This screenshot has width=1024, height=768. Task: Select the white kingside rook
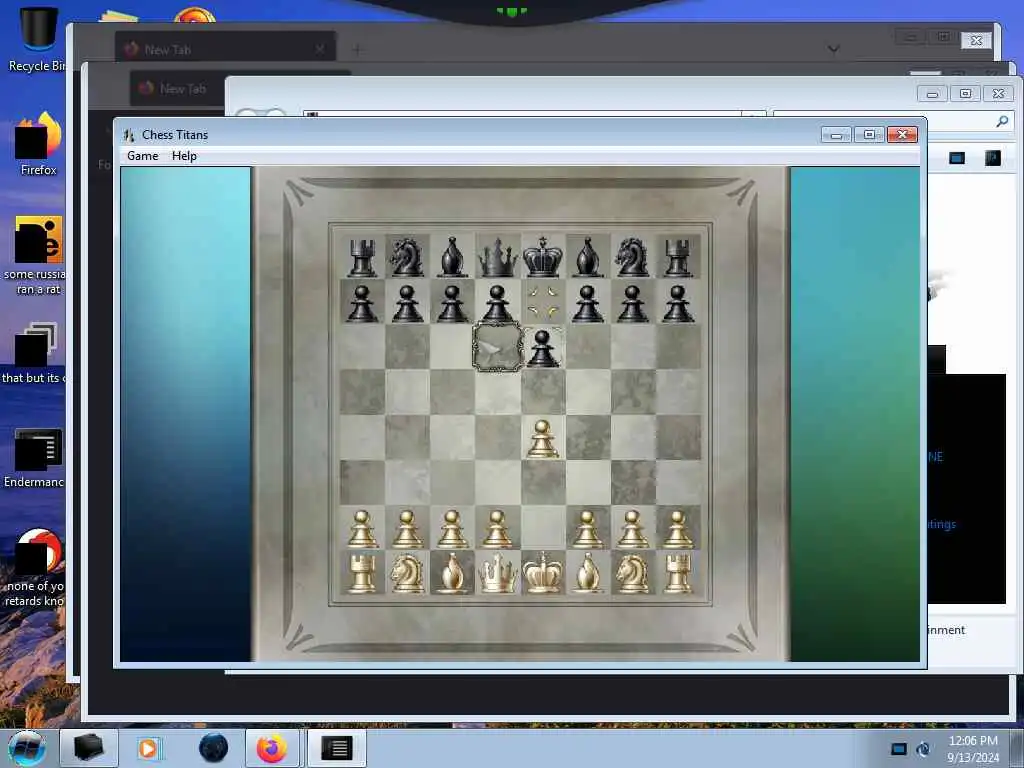[678, 573]
